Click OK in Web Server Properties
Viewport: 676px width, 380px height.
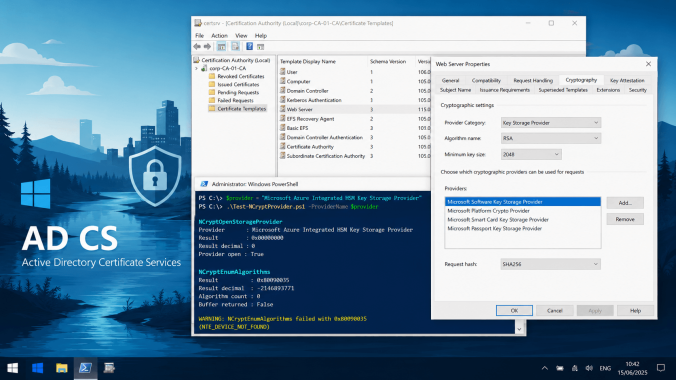[x=514, y=311]
